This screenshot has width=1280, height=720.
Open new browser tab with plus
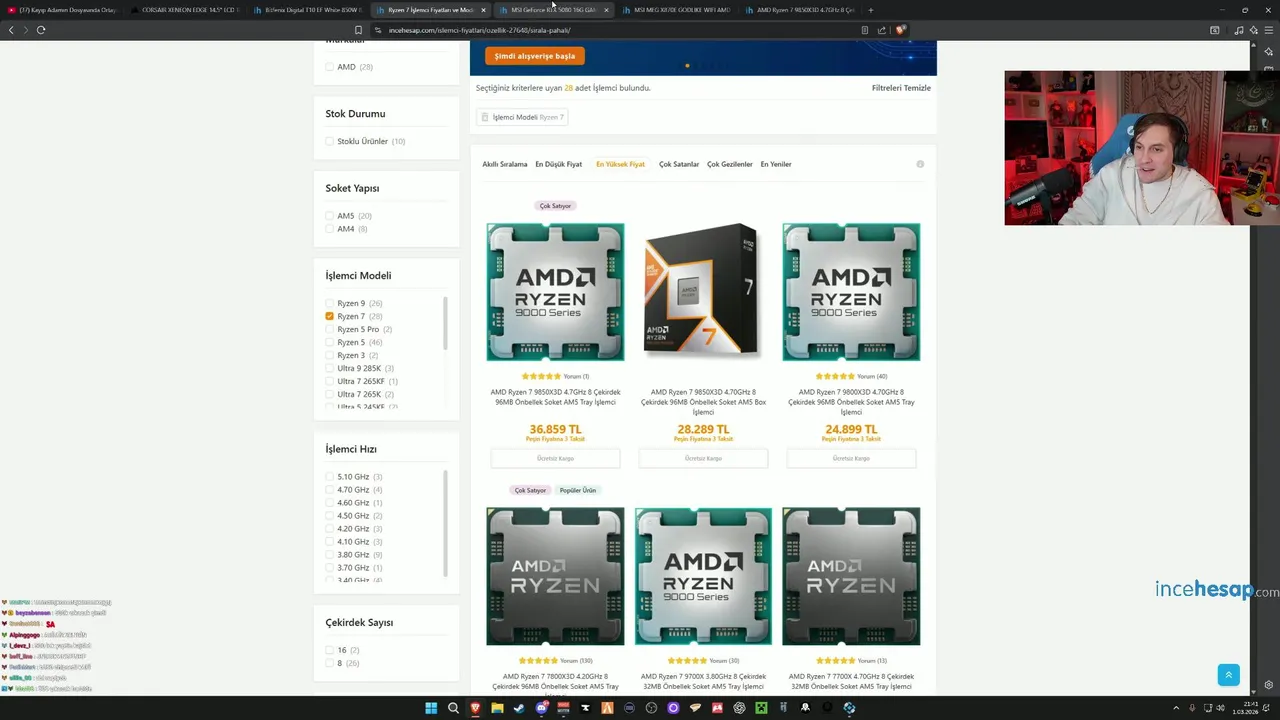tap(870, 10)
